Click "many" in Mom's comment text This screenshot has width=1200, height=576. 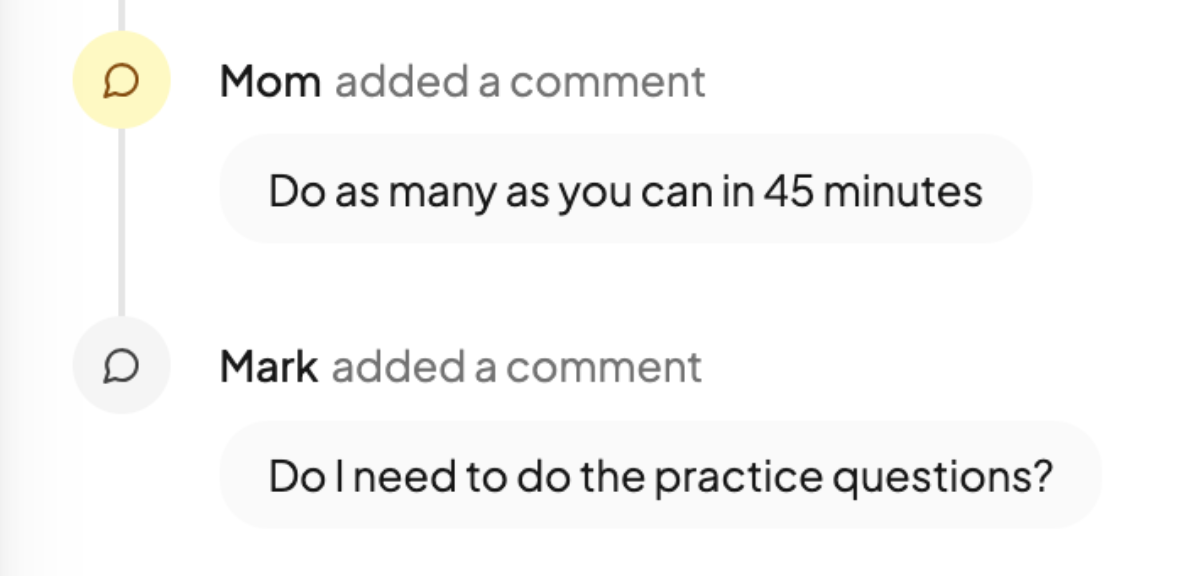[441, 192]
